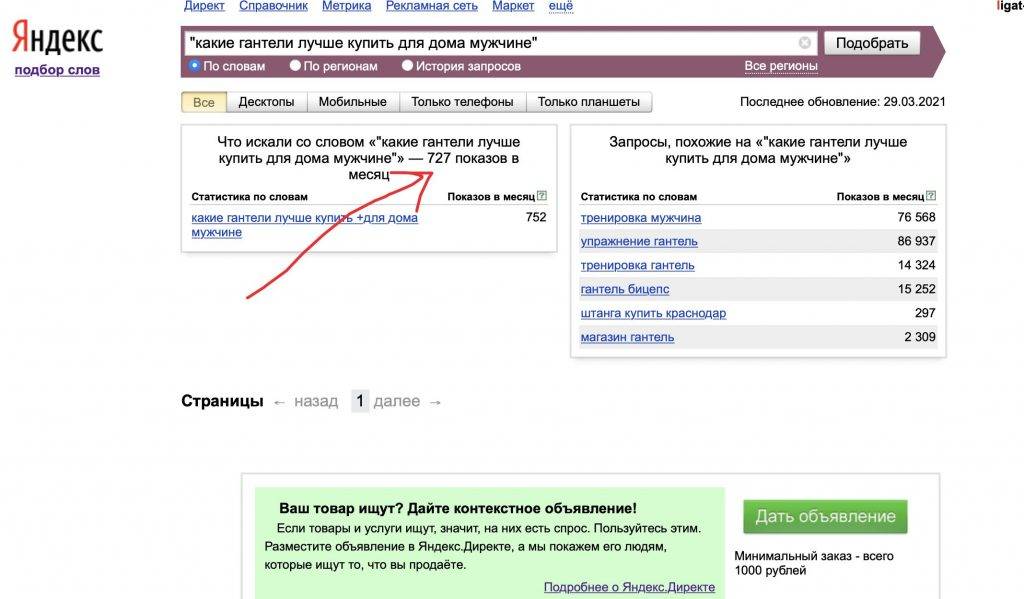This screenshot has height=599, width=1024.
Task: Go to next page via 'далее'
Action: click(x=397, y=401)
